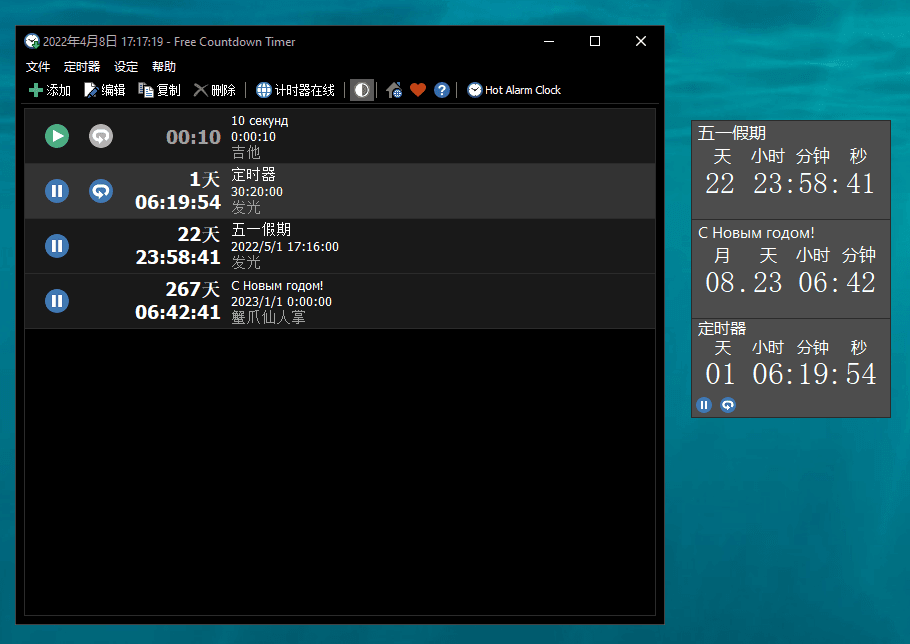Open the 设定 (Settings) menu

point(126,67)
